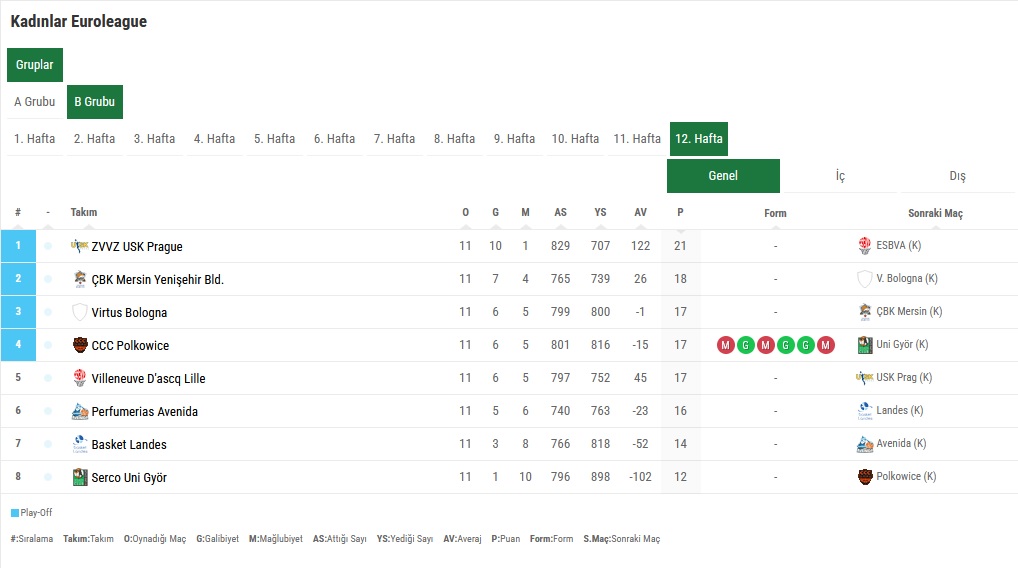Select the 11. Hafta week tab
Screen dimensions: 1018x568
637,139
